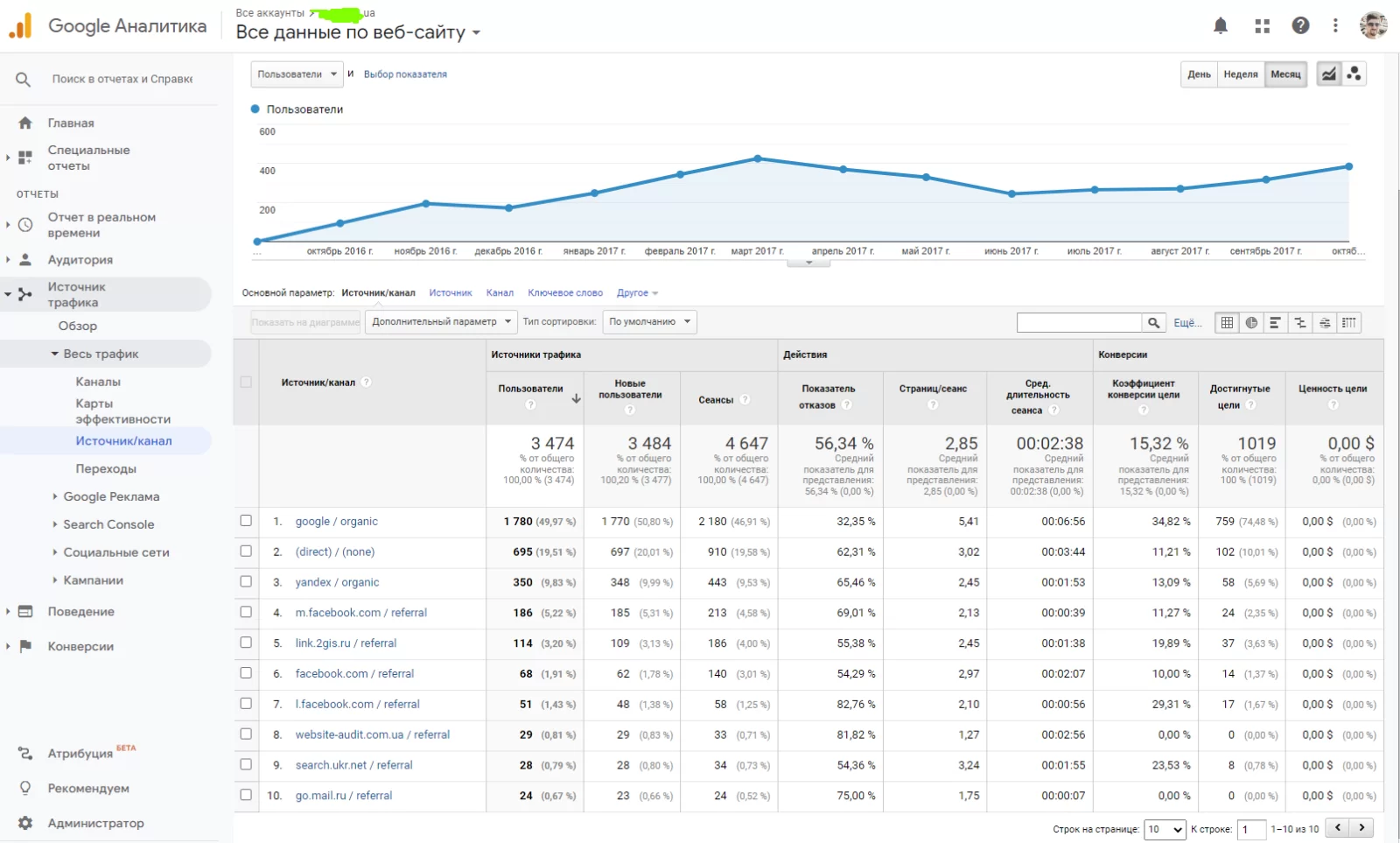
Task: Open the help question mark icon
Action: point(1300,25)
